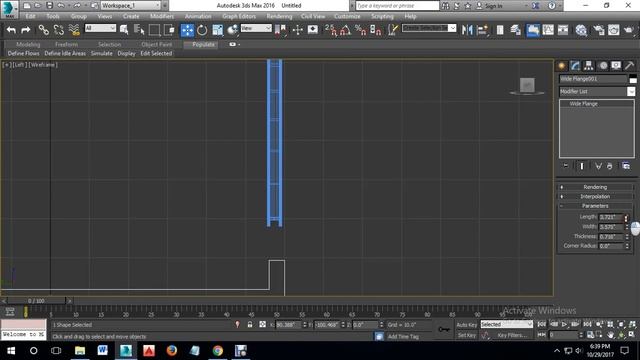Activate the Unlink Selection tool
This screenshot has height=360, width=640.
[x=59, y=30]
